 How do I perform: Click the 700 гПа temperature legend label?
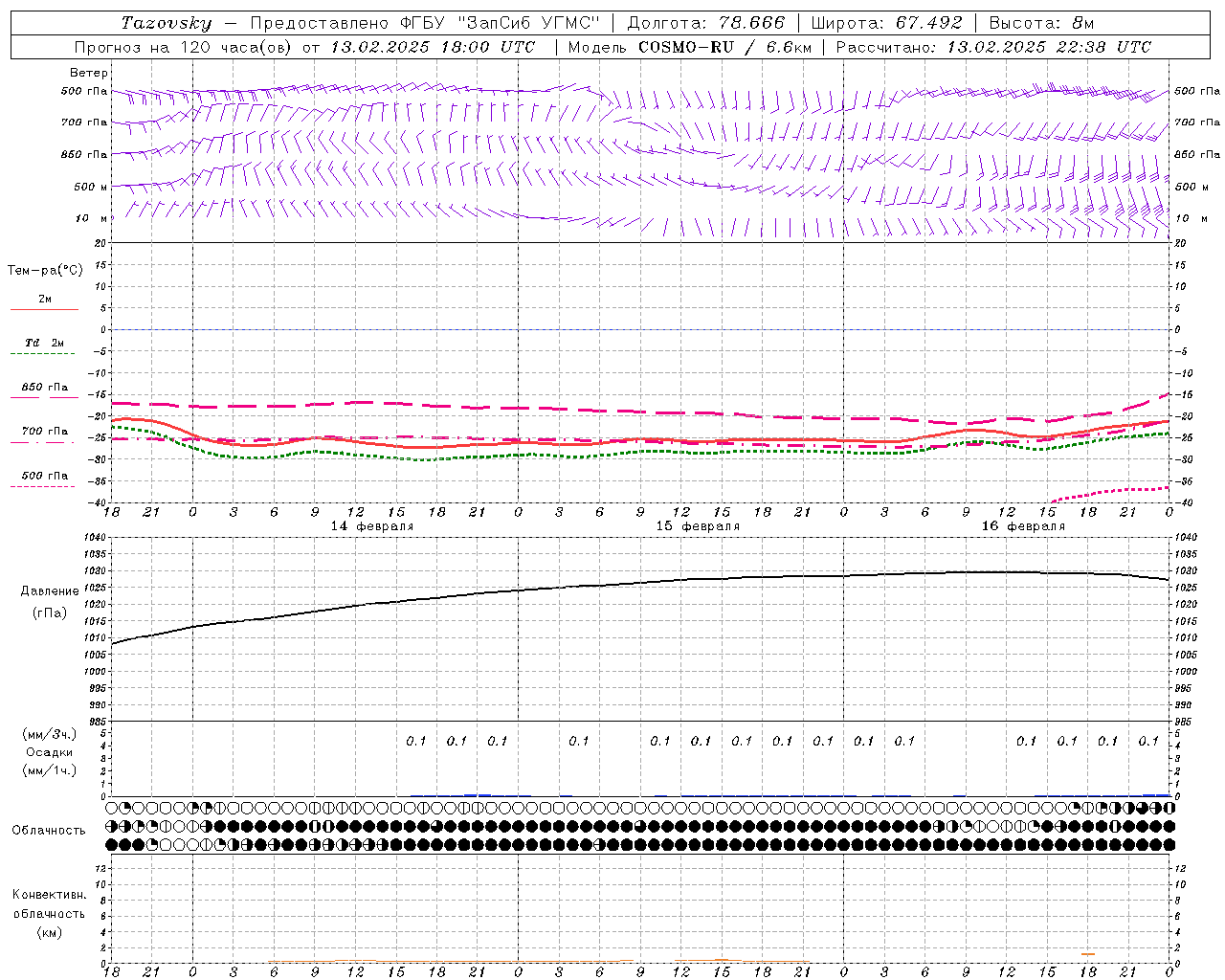point(45,432)
